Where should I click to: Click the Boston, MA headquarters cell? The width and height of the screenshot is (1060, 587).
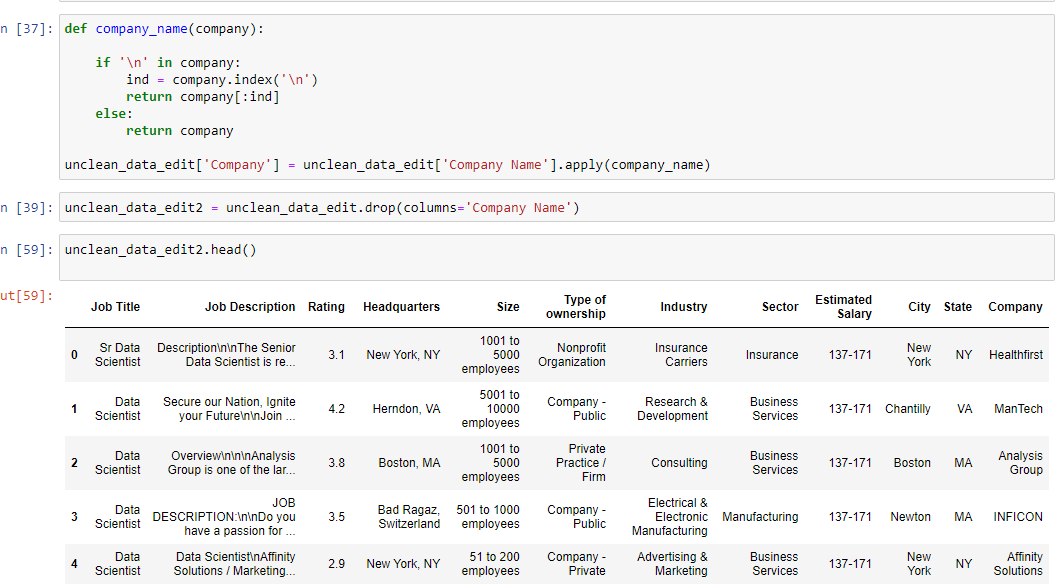point(409,463)
